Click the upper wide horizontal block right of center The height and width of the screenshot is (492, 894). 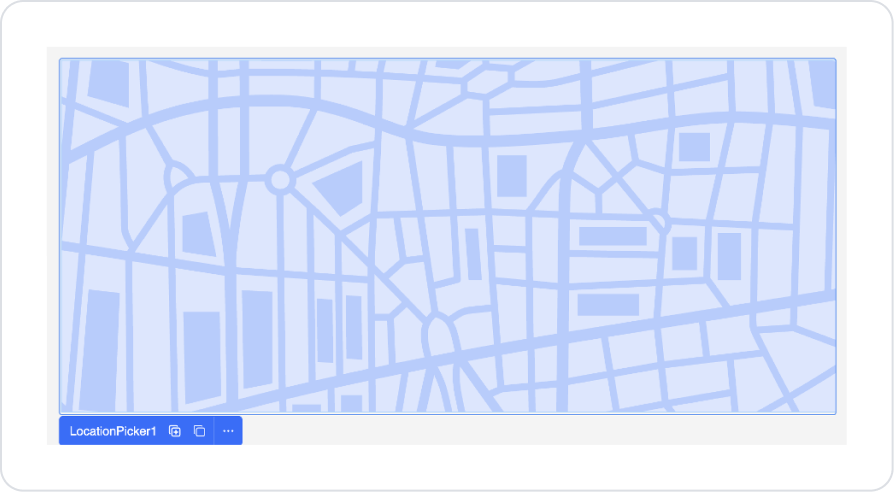(x=612, y=236)
